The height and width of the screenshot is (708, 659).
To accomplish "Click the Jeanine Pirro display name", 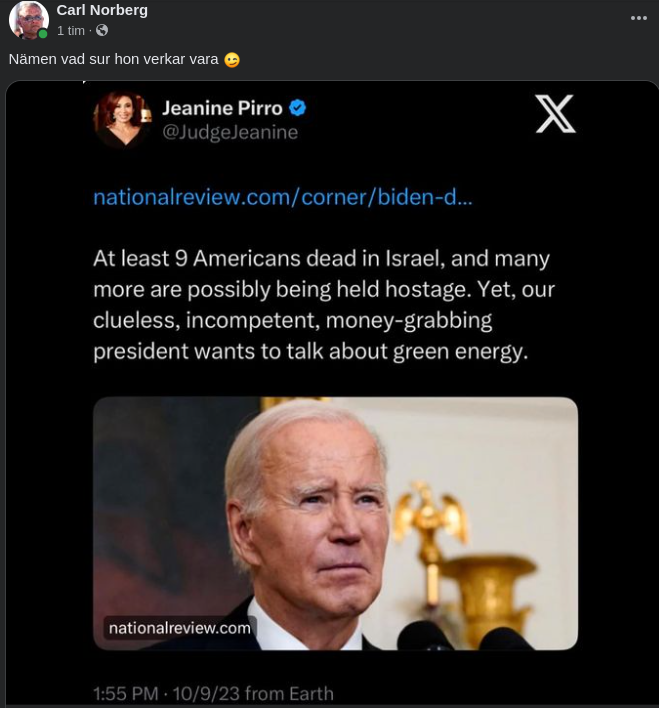I will pos(222,108).
